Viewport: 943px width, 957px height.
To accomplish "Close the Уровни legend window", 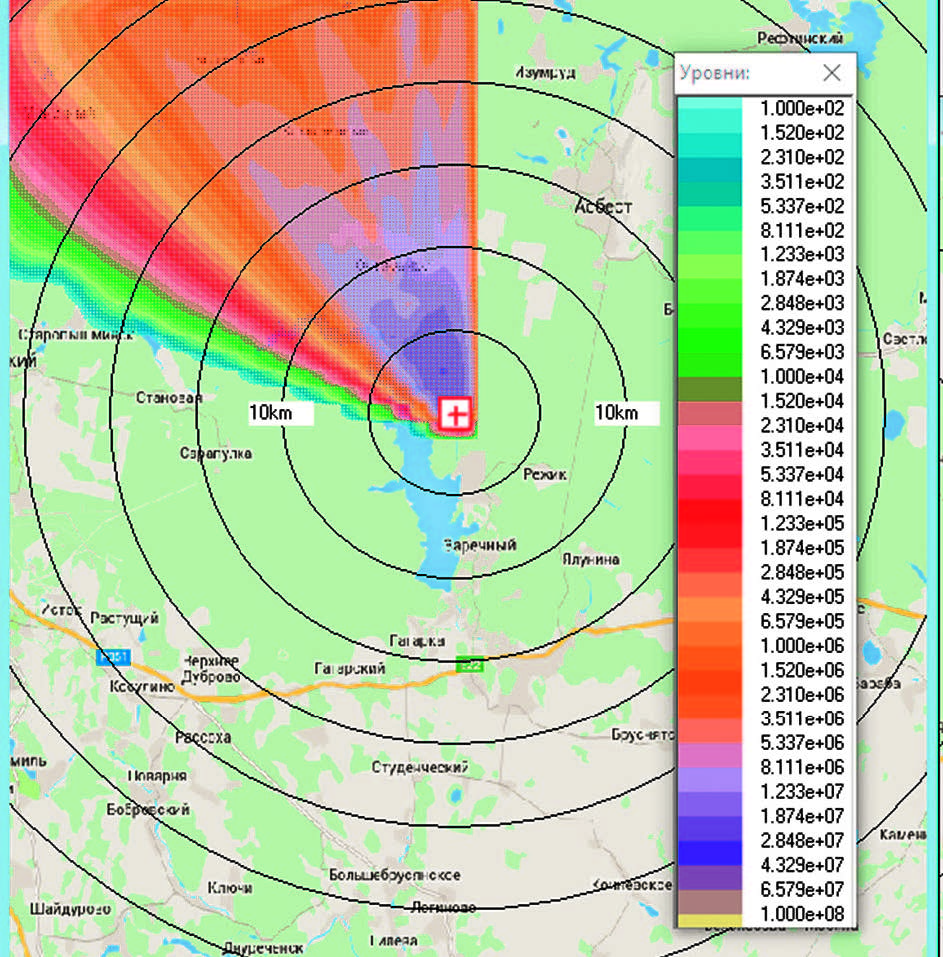I will (x=831, y=73).
